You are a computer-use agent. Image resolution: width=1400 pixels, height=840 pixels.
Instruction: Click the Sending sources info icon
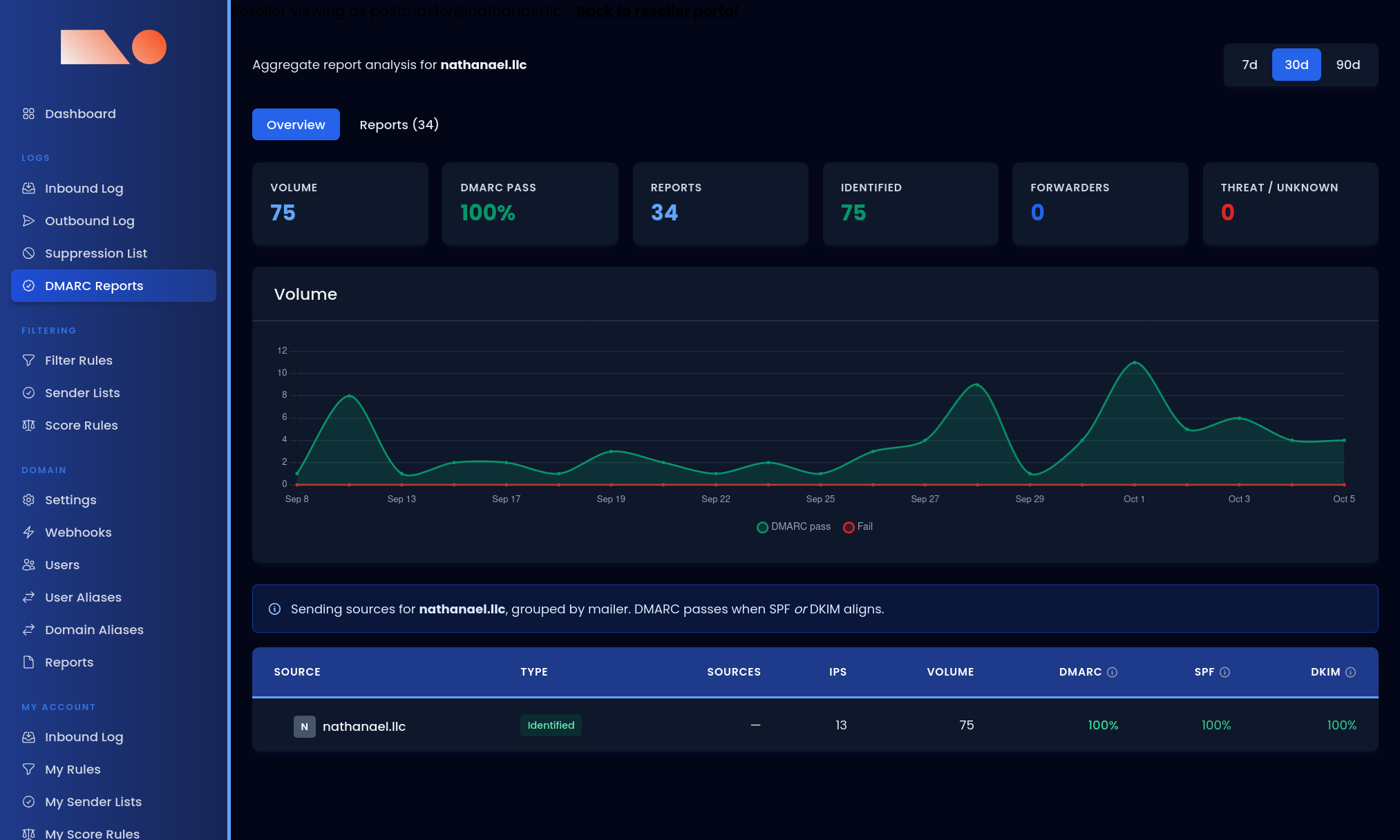tap(274, 609)
